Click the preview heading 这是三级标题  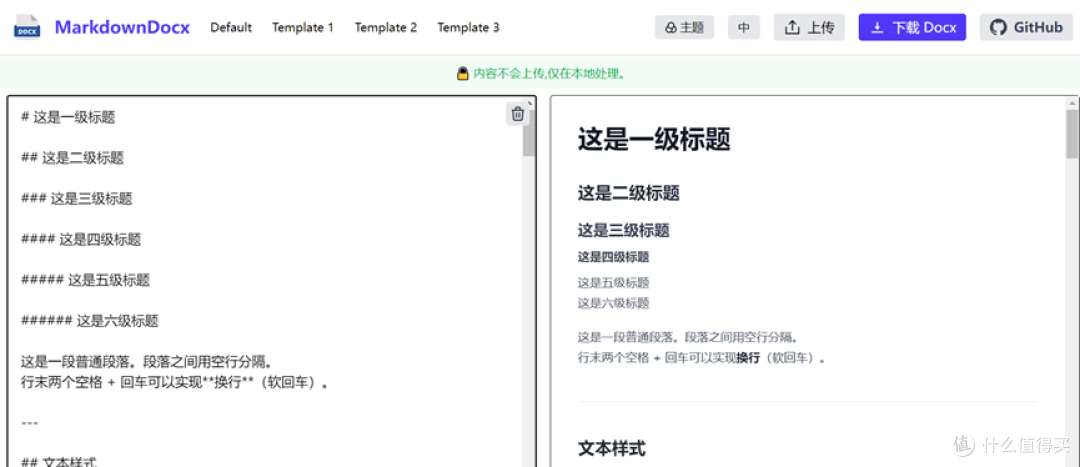point(624,230)
